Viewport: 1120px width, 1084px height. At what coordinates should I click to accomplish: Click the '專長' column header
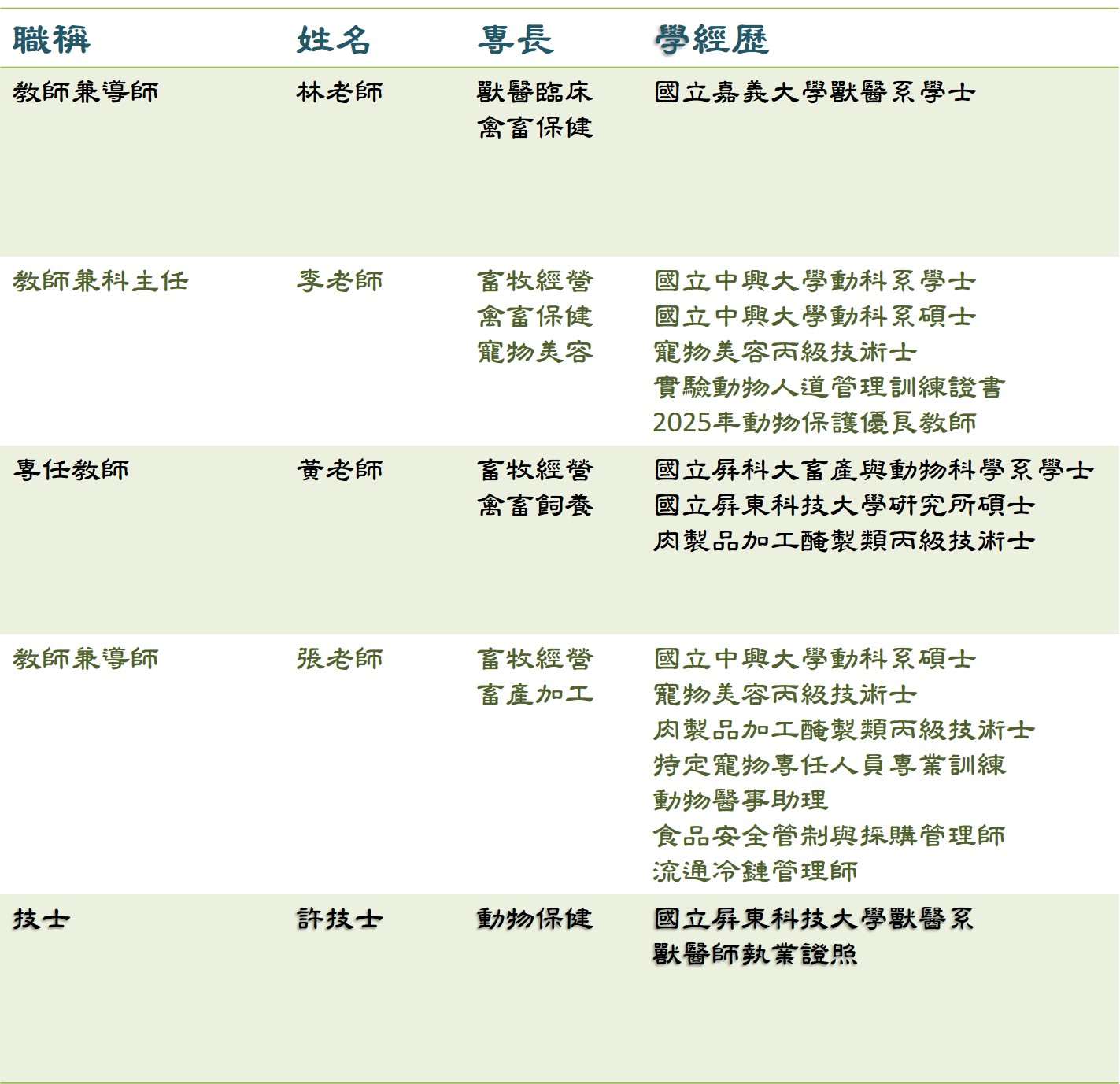click(x=516, y=39)
